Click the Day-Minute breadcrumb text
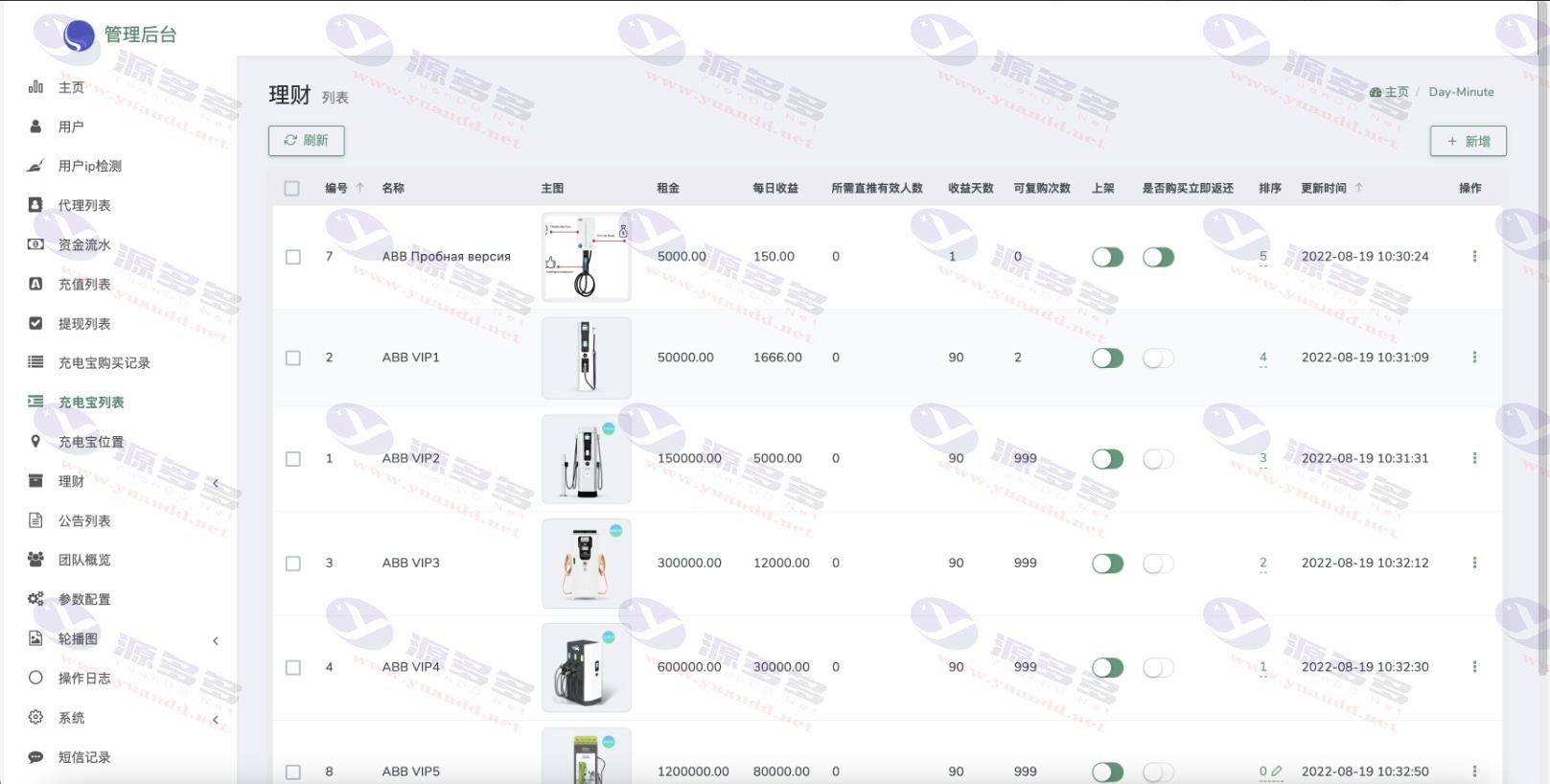Screen dimensions: 1550x784 point(1461,92)
